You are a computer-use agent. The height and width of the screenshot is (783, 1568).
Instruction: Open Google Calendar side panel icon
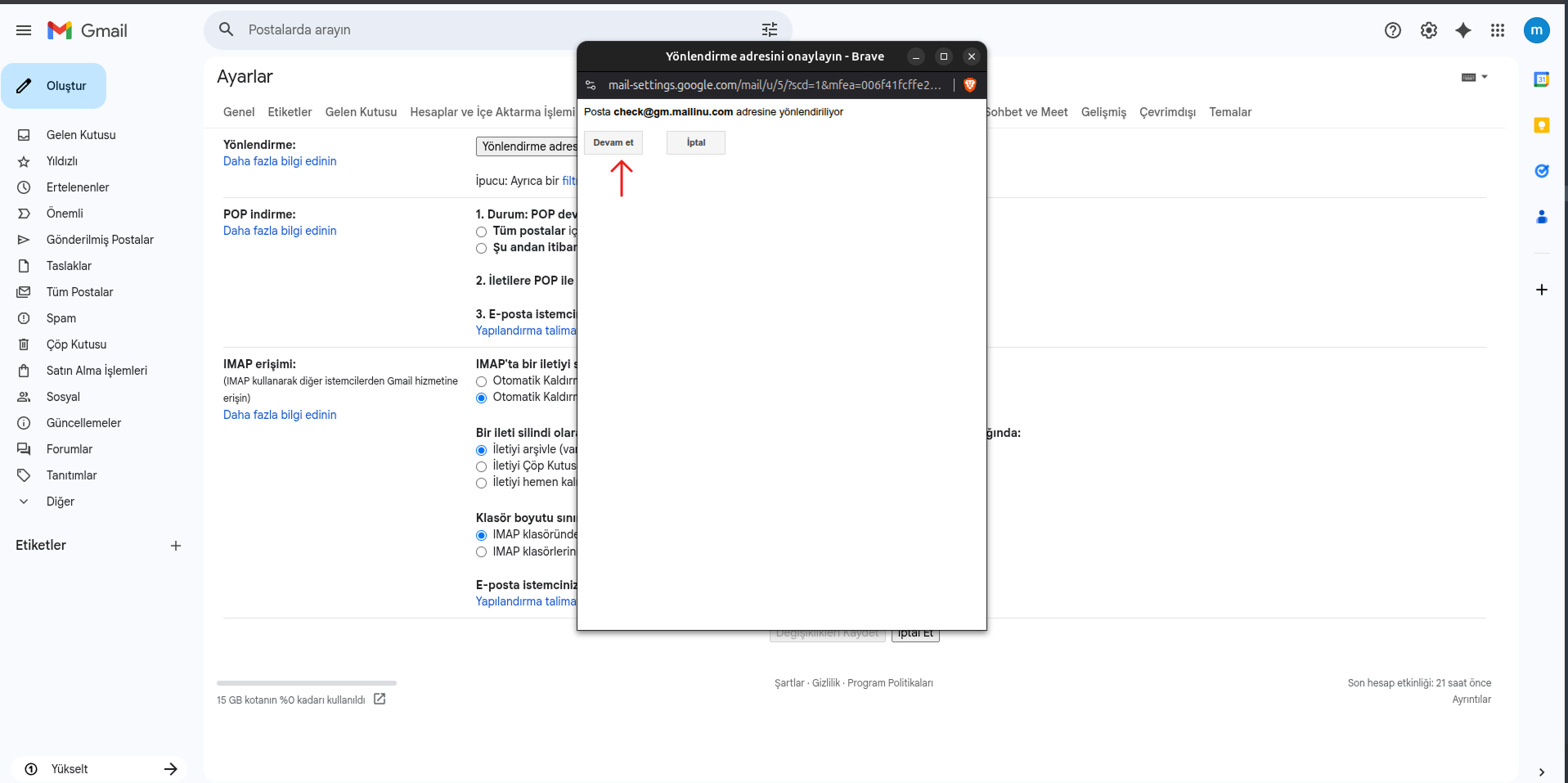[1542, 79]
